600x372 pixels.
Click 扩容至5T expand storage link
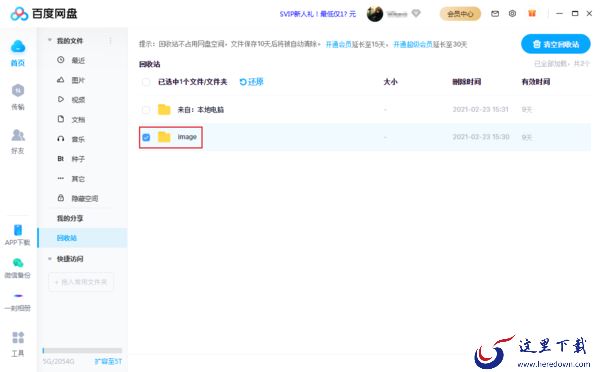108,361
